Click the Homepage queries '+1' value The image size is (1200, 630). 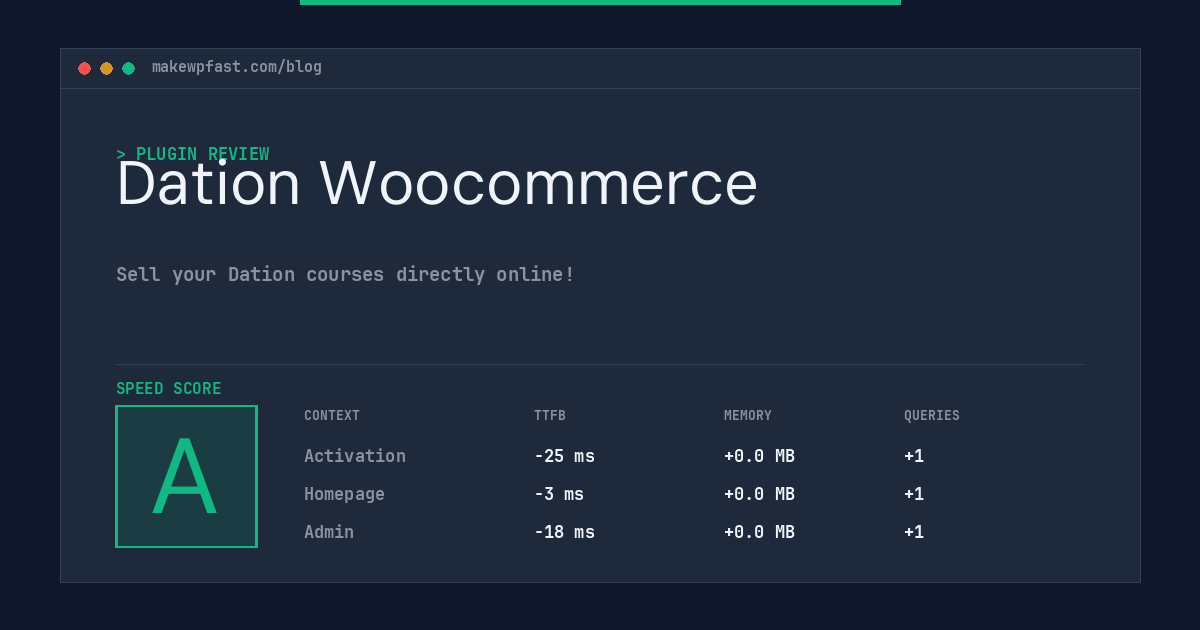click(x=914, y=494)
